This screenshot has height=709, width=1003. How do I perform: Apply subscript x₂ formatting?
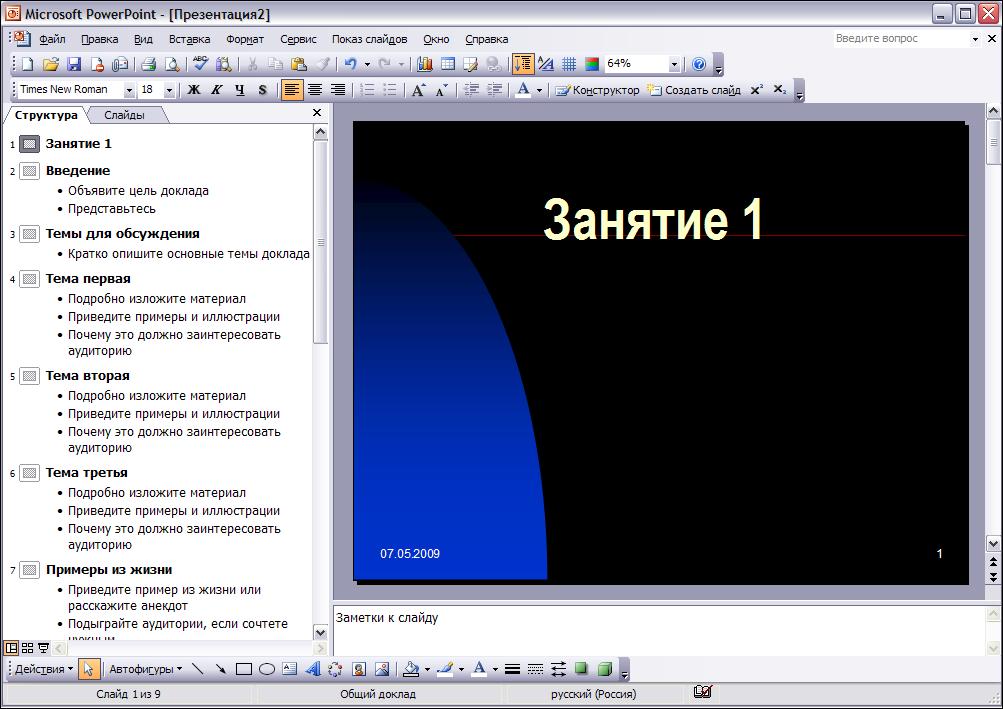click(780, 90)
